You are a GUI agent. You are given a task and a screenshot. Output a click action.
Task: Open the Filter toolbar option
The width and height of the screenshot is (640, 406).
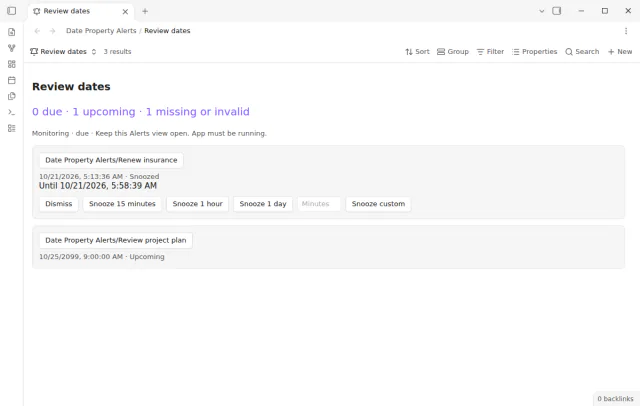coord(490,52)
